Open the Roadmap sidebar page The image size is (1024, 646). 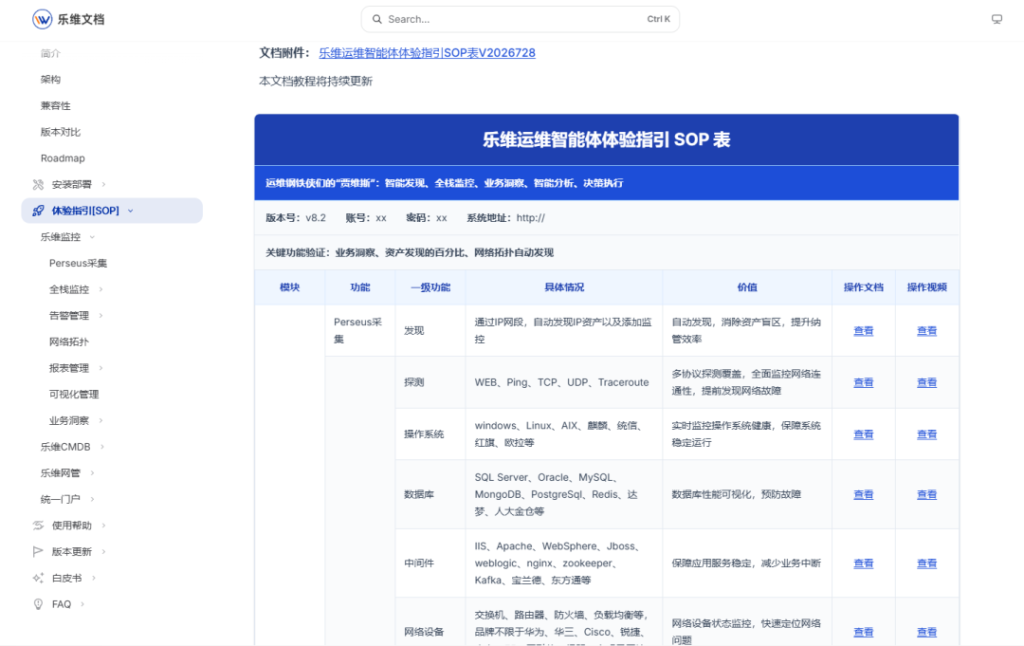pos(63,158)
